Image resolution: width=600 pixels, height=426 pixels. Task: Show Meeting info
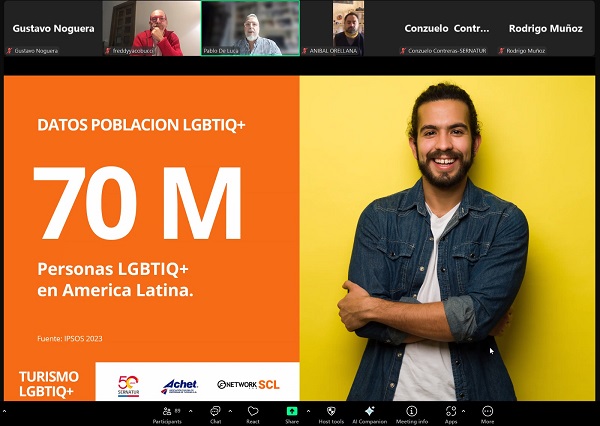(412, 412)
